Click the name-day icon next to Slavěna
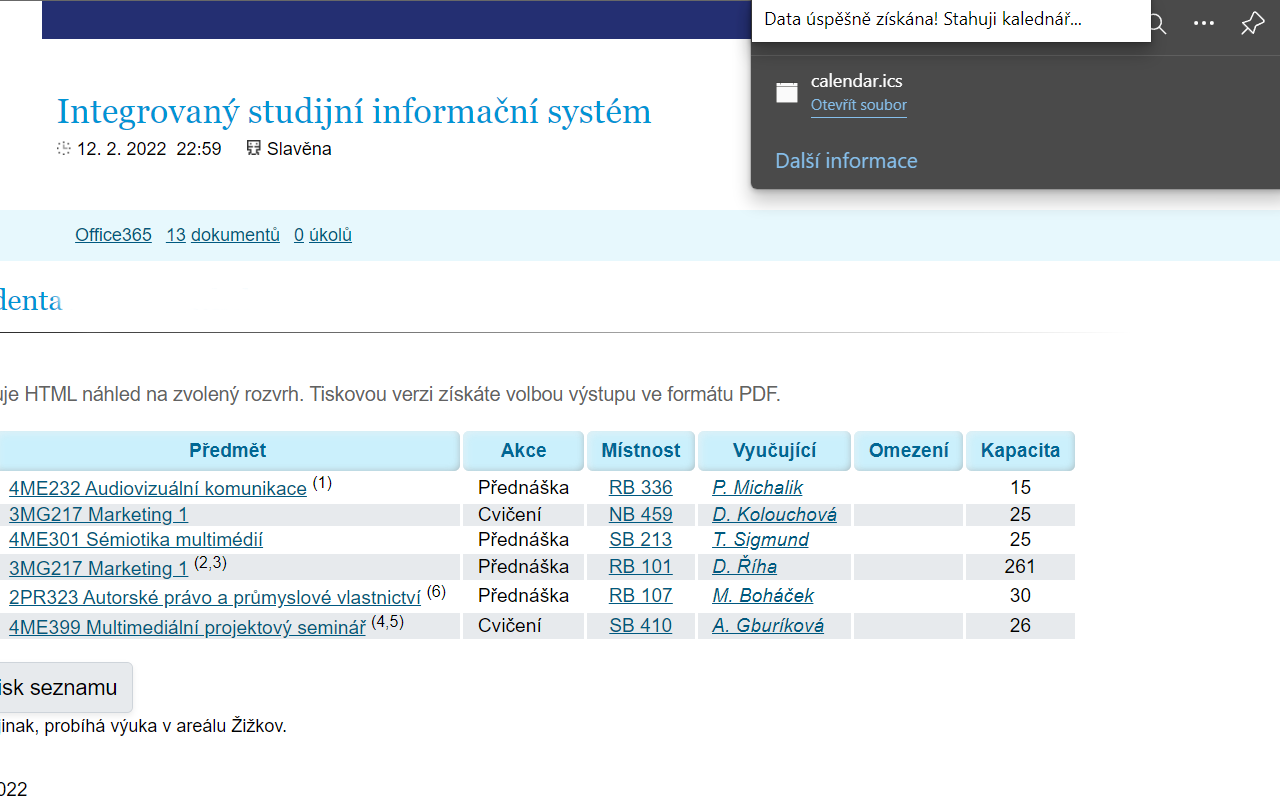This screenshot has width=1280, height=800. click(x=253, y=148)
